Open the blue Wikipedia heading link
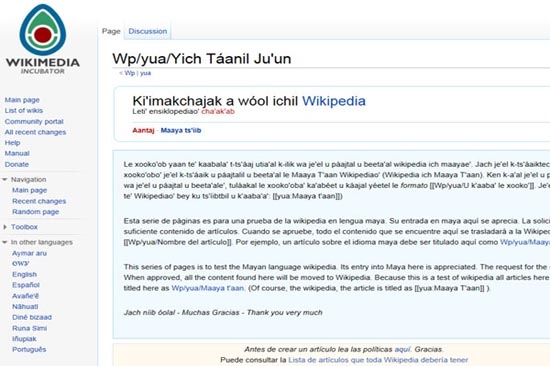 (x=334, y=101)
